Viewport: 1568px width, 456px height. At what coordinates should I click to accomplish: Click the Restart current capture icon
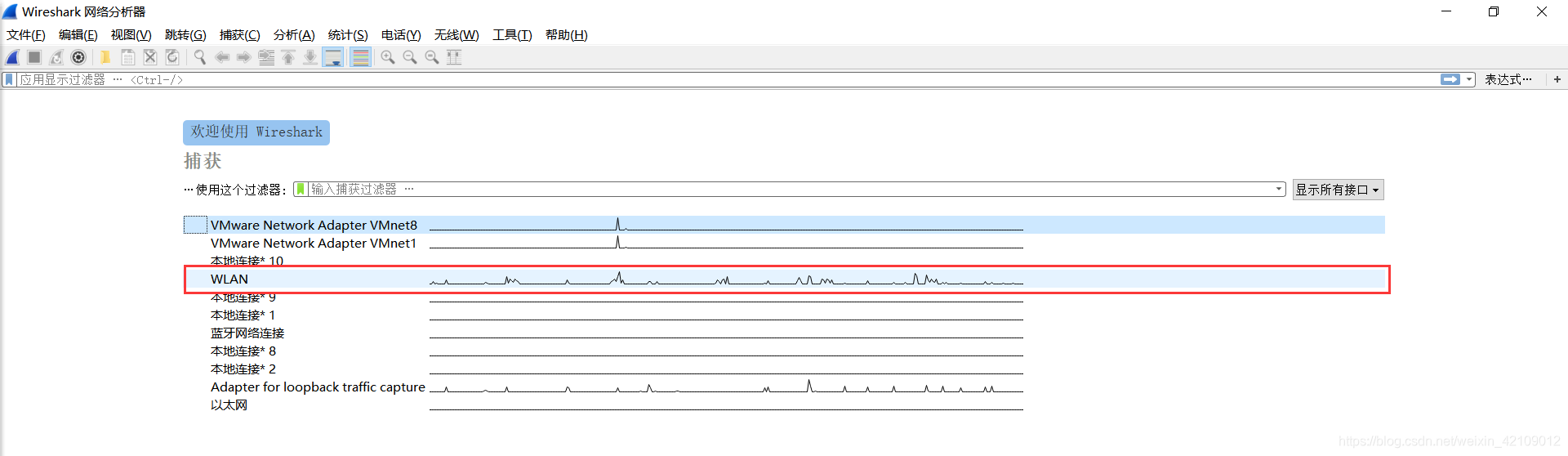[x=56, y=57]
